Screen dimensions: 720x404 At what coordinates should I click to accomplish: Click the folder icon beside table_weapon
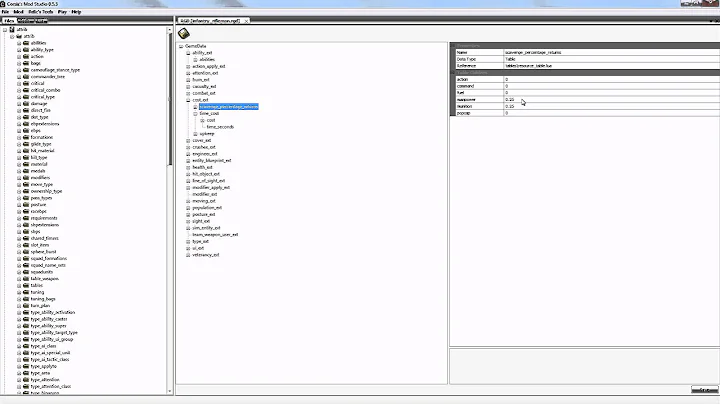tap(26, 279)
